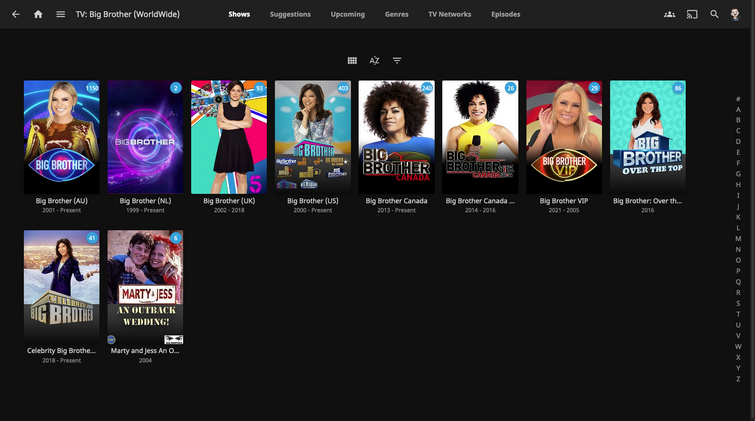Click the '2002 - 2018' year text
This screenshot has width=755, height=421.
coord(229,210)
